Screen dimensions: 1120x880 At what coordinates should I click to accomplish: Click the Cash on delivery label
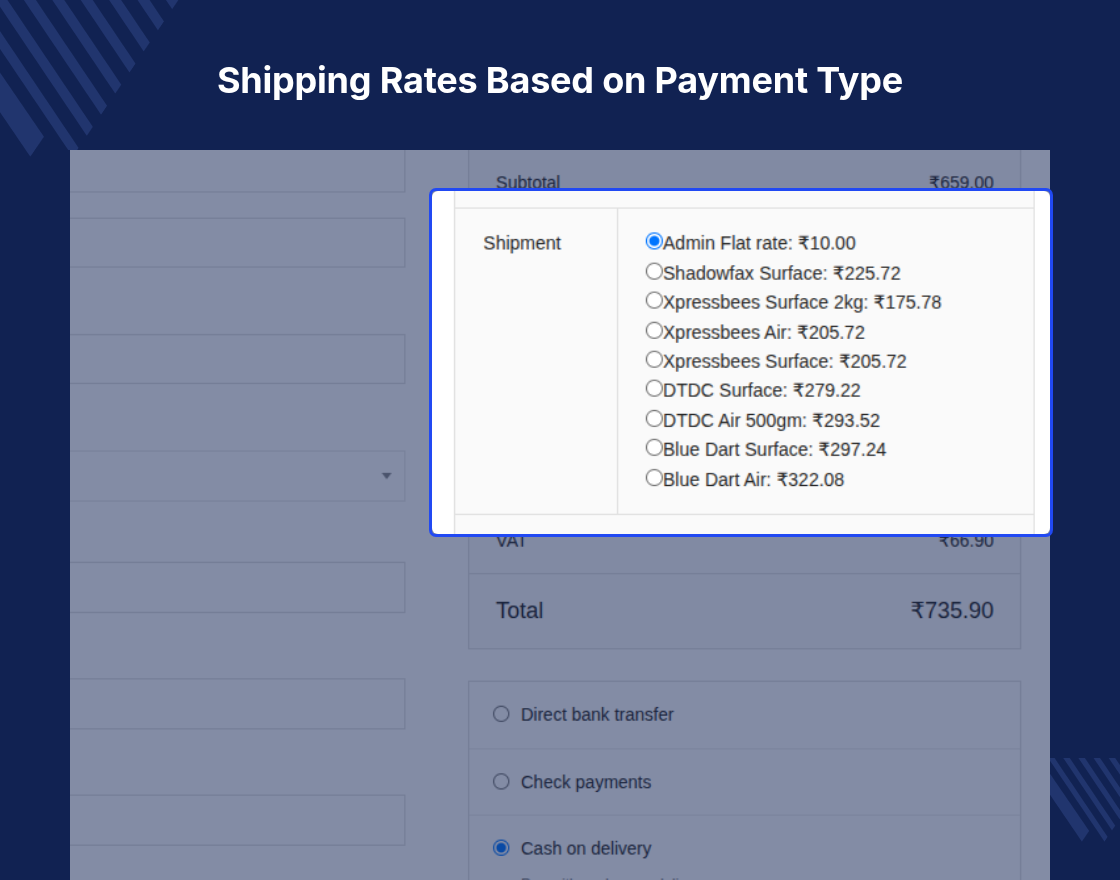point(586,849)
